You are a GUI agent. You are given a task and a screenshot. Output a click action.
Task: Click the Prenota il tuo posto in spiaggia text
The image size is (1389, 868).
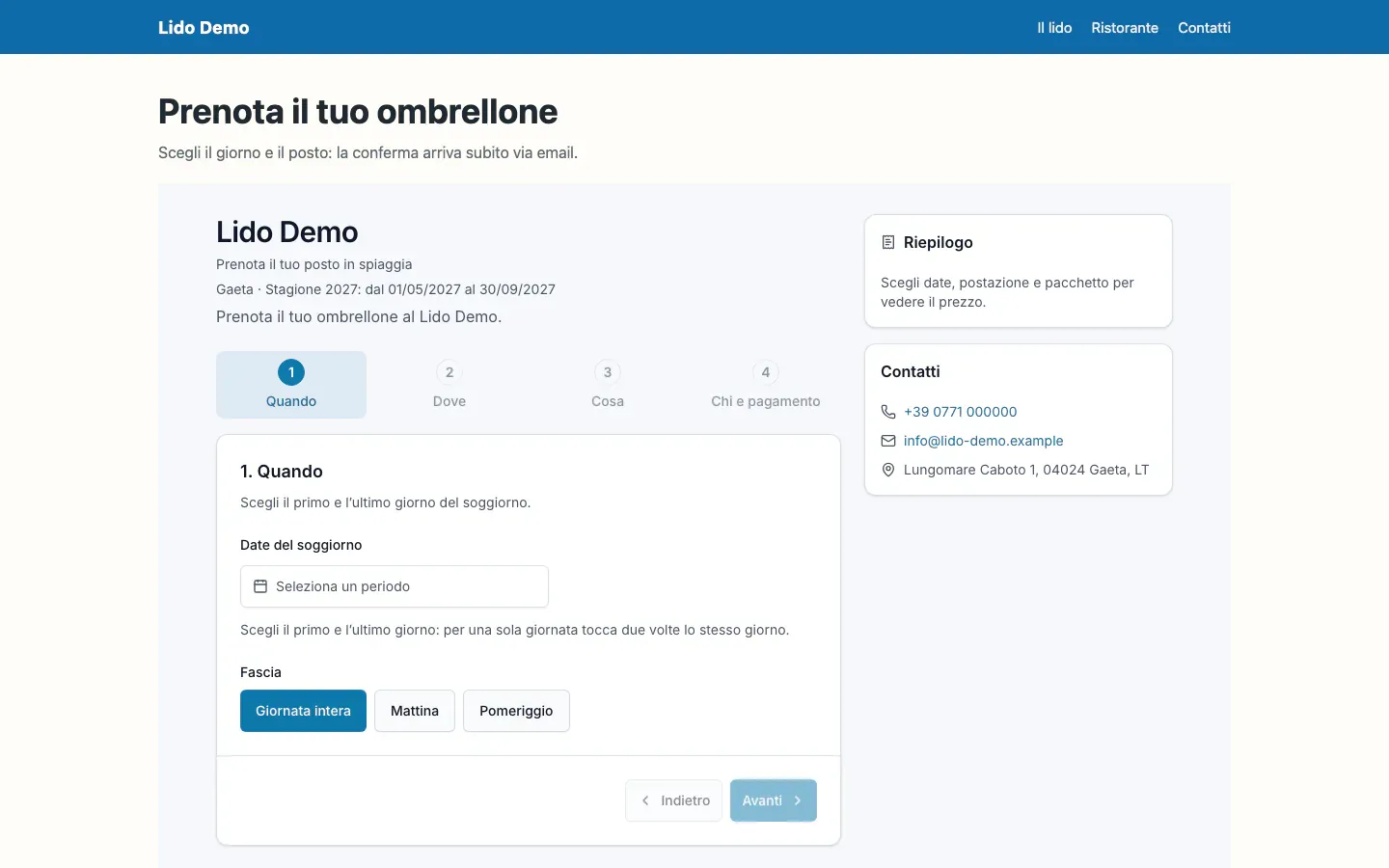(x=314, y=264)
